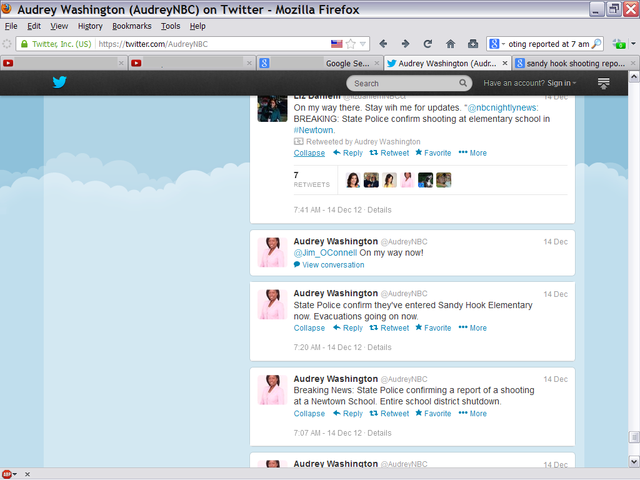
Task: Favorite Liz Dahlem's retweeted tweet
Action: 433,153
